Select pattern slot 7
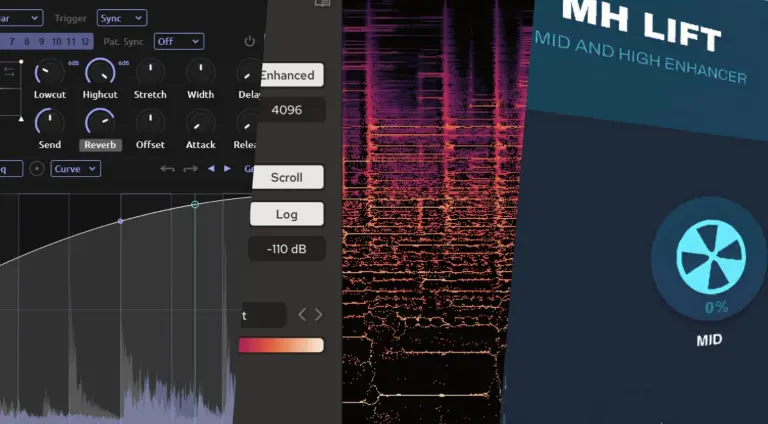 coord(12,42)
